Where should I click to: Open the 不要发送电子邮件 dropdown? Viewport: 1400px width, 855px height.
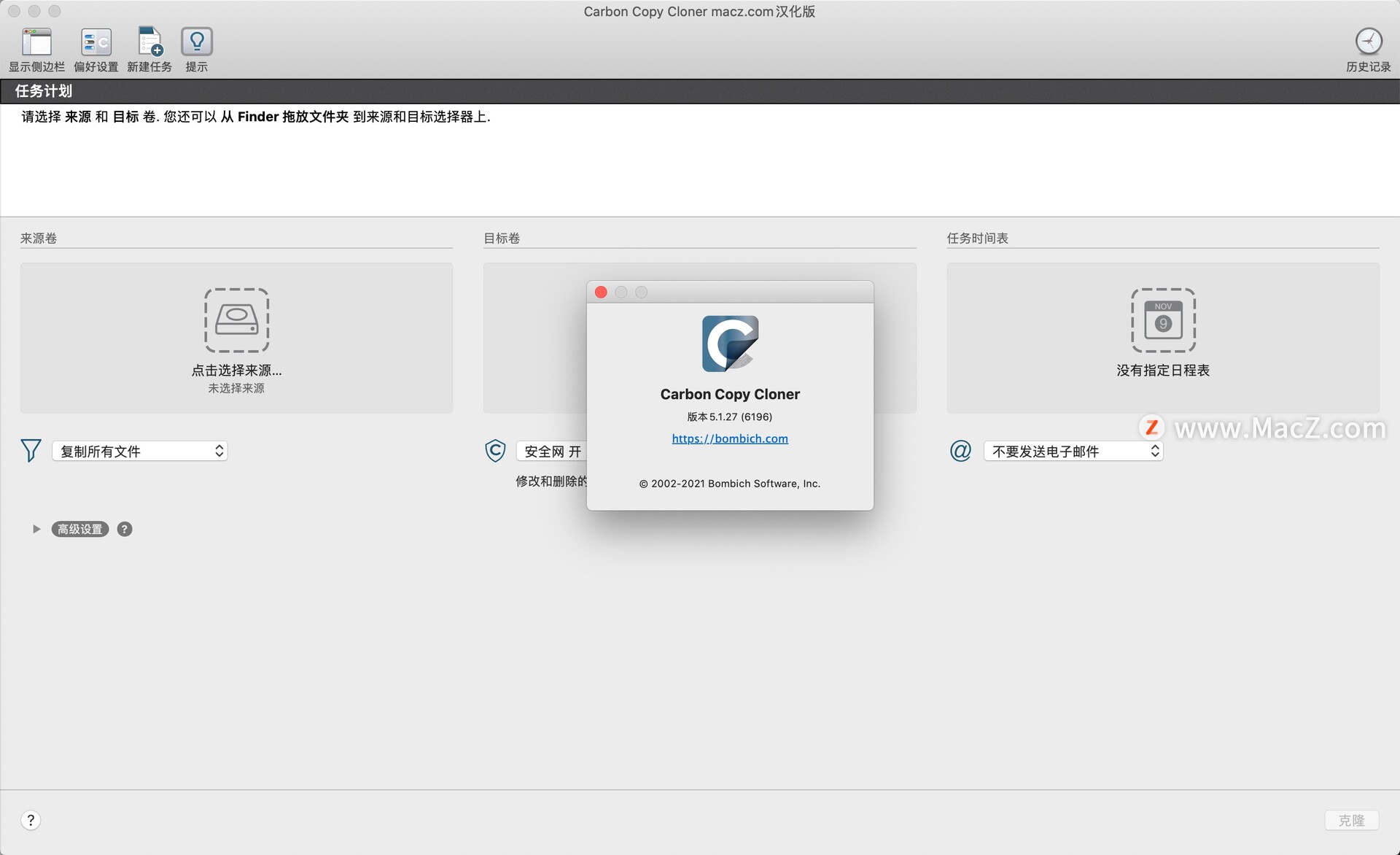click(1073, 451)
